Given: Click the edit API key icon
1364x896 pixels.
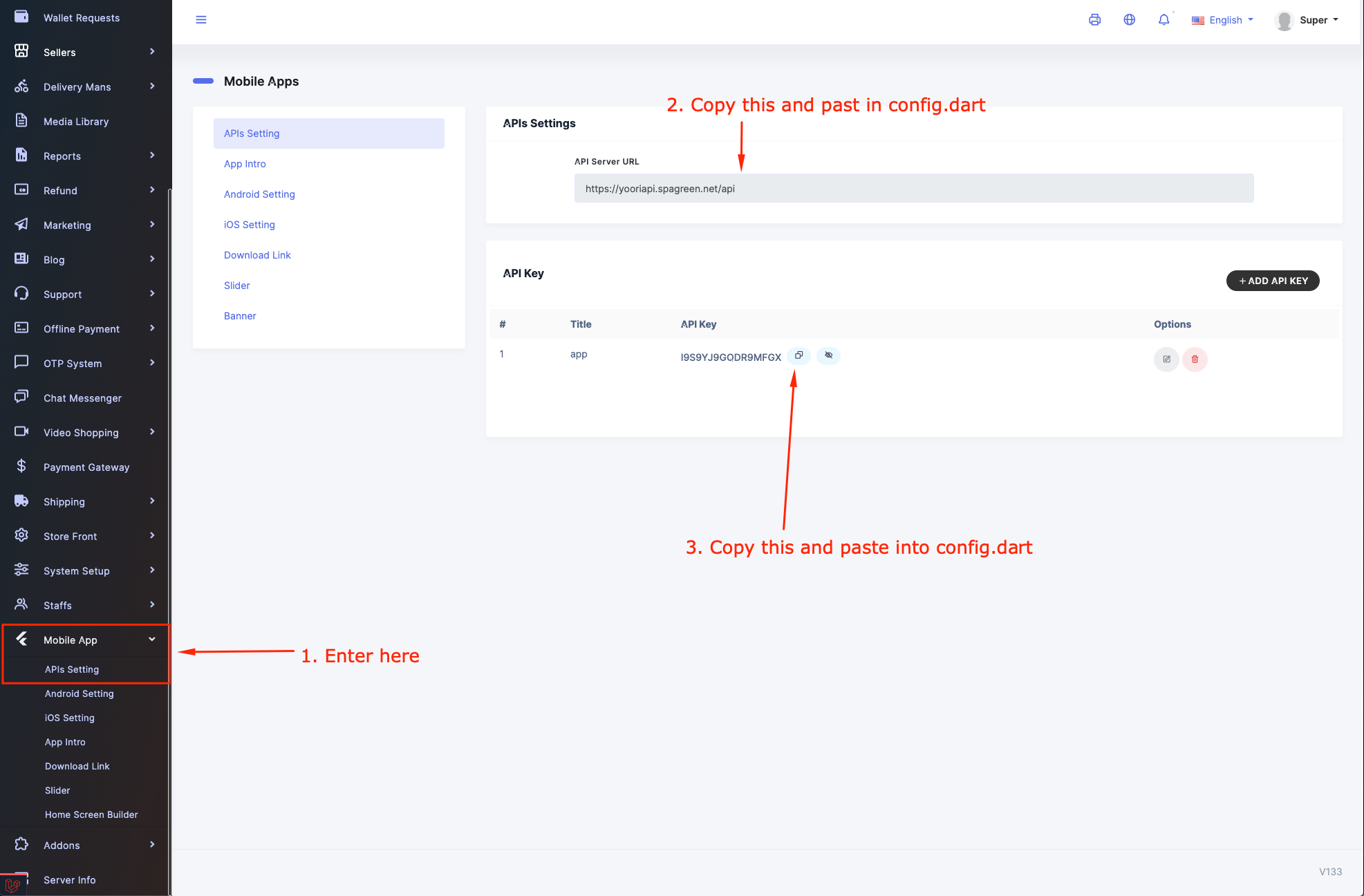Looking at the screenshot, I should [x=1166, y=360].
